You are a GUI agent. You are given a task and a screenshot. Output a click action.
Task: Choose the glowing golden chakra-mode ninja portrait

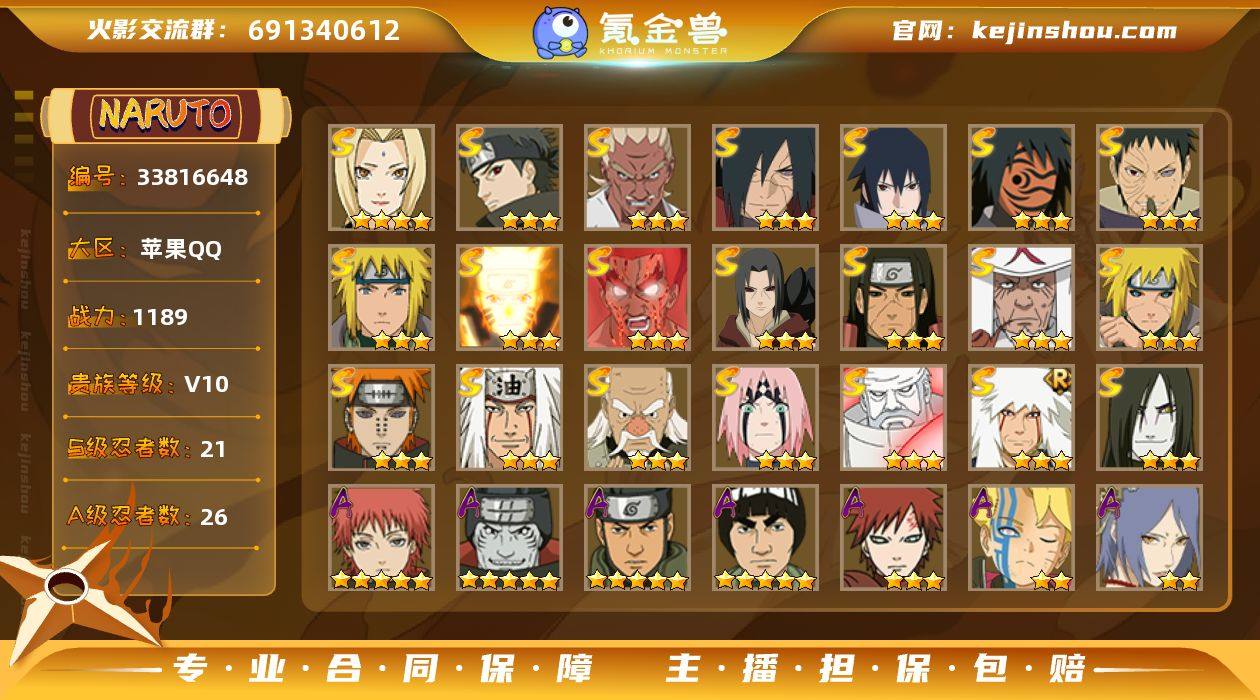tap(509, 298)
